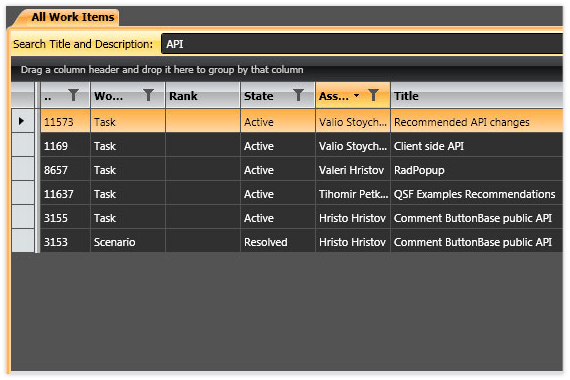Click Hristo Hristov assignee in row 3153

click(353, 241)
